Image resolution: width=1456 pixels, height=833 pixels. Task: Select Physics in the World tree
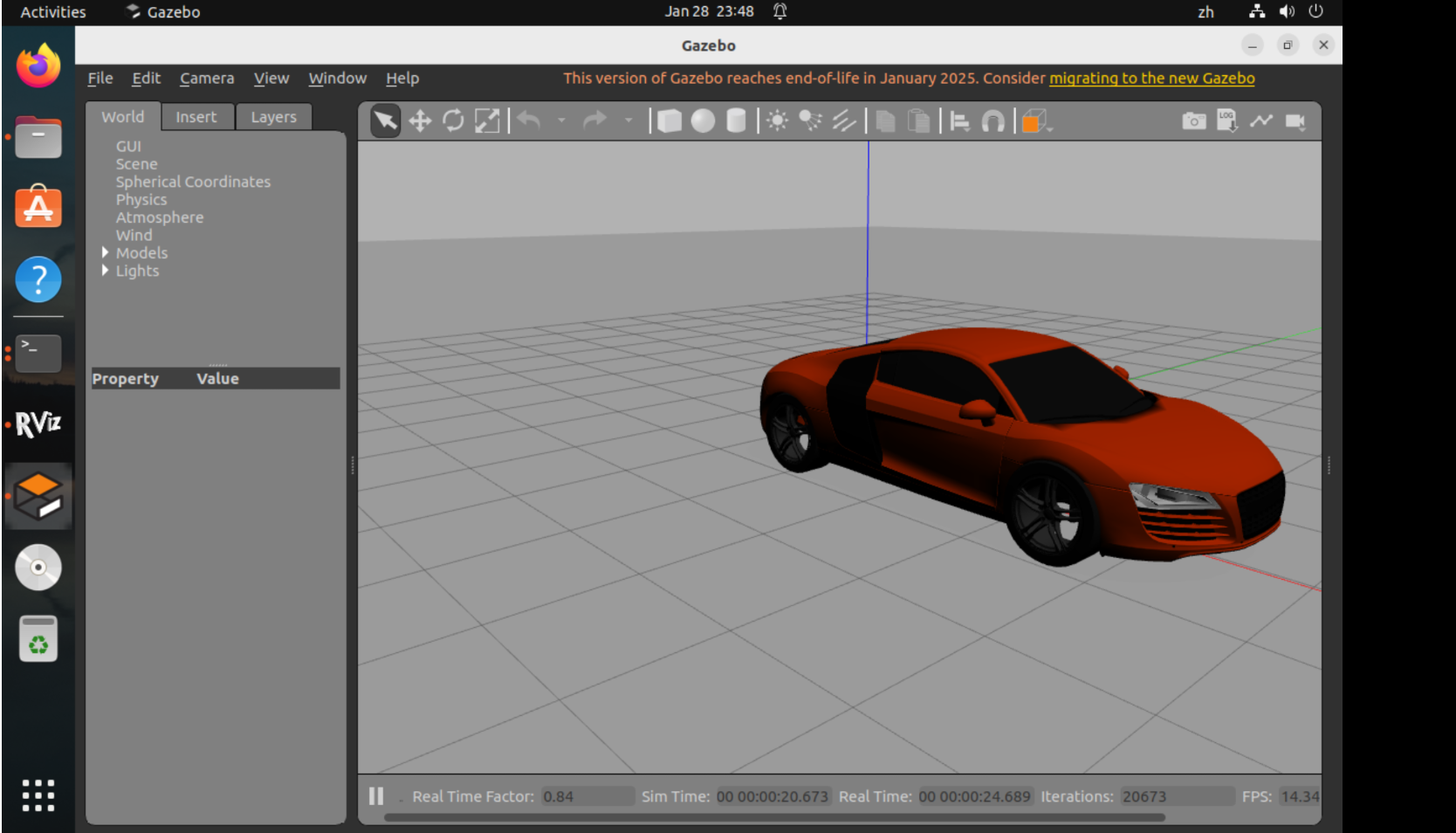point(141,199)
